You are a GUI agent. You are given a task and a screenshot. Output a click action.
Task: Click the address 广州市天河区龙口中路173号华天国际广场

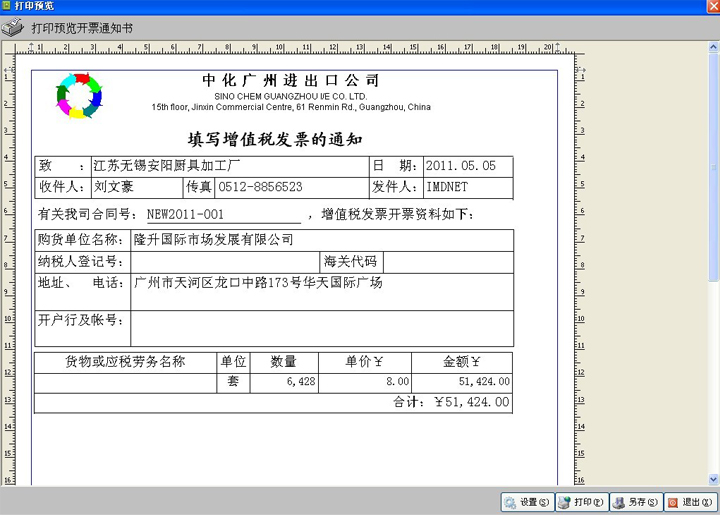click(258, 282)
